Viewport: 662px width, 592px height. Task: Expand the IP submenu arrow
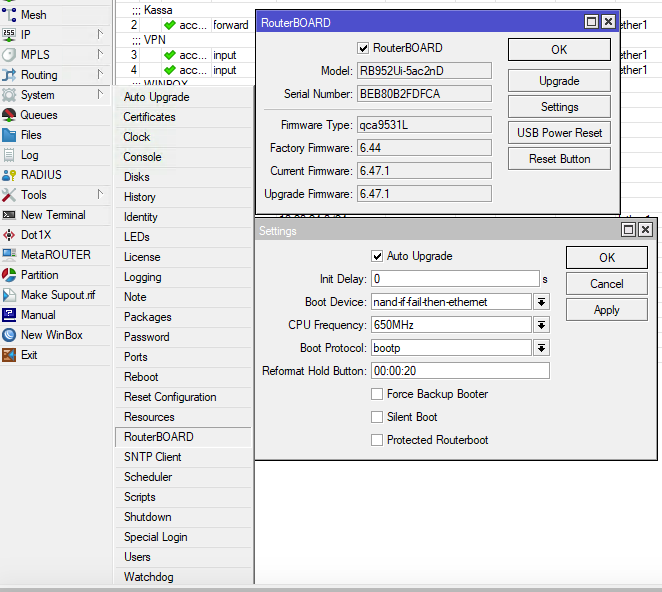pos(100,34)
